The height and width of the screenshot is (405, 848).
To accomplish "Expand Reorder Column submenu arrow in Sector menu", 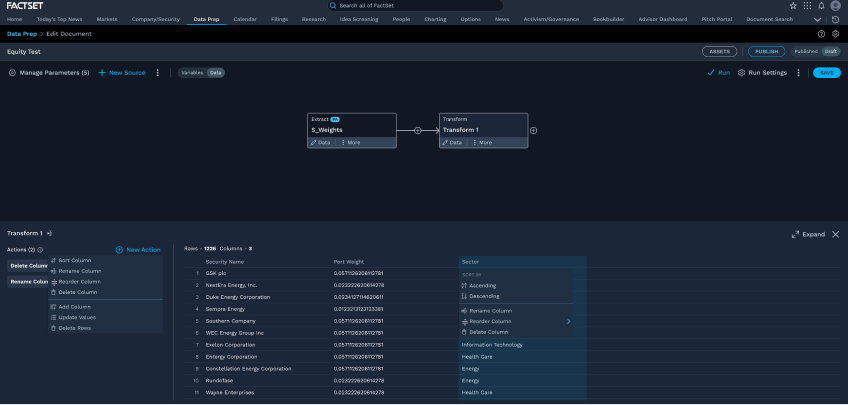I will pyautogui.click(x=568, y=321).
